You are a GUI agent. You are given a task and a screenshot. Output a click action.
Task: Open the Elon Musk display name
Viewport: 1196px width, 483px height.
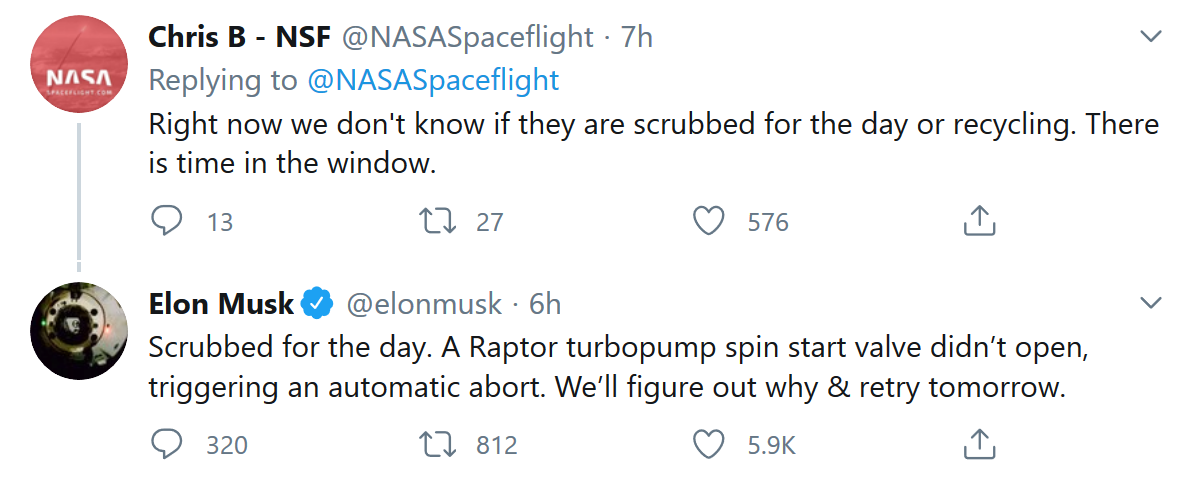click(x=221, y=302)
